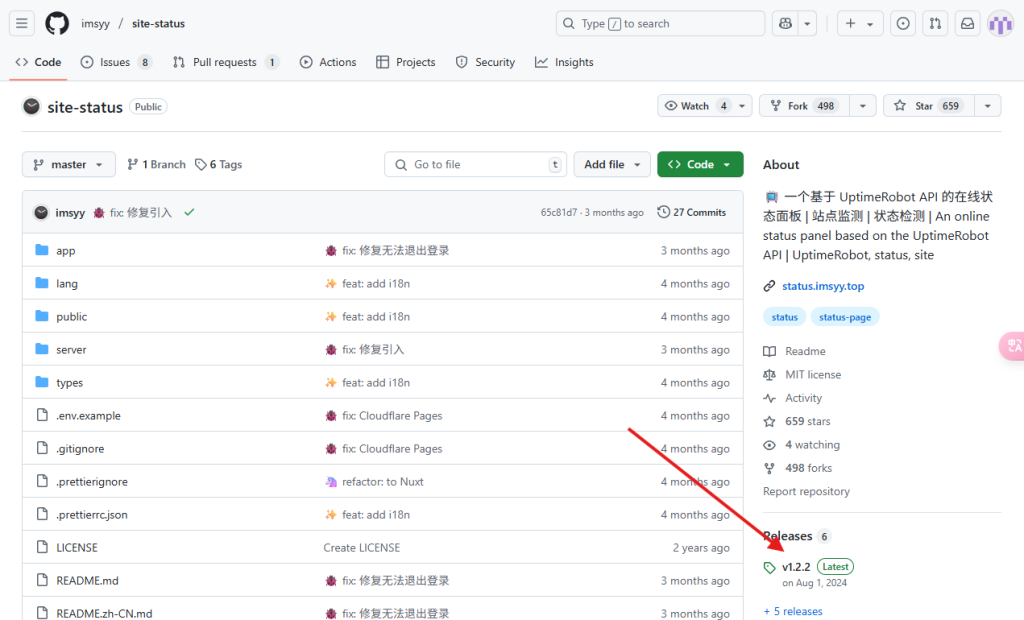Open the star lists dropdown arrow
This screenshot has width=1024, height=620.
[x=987, y=106]
